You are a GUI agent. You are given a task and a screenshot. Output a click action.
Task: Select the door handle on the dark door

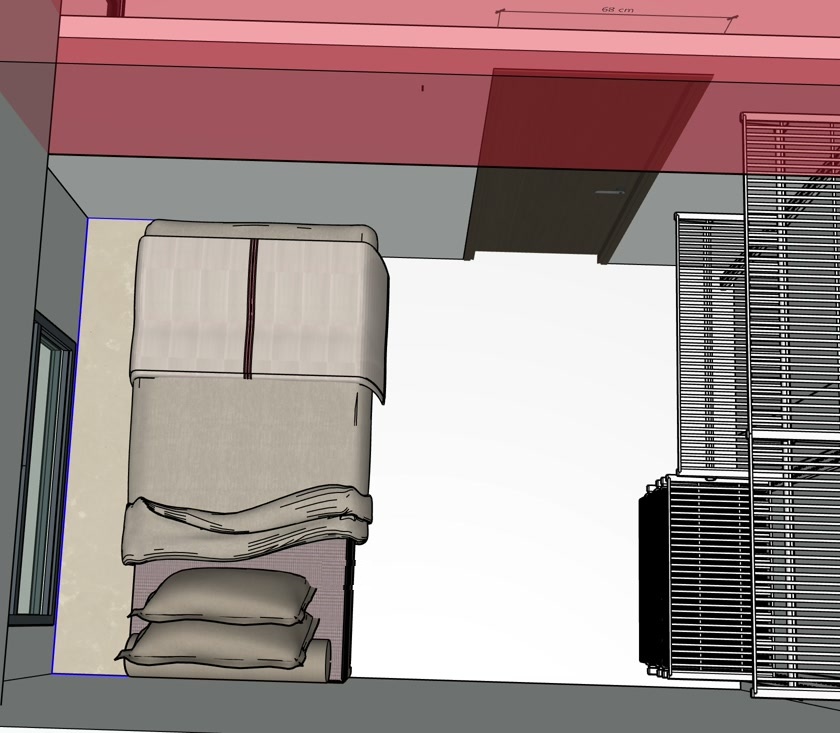(610, 192)
